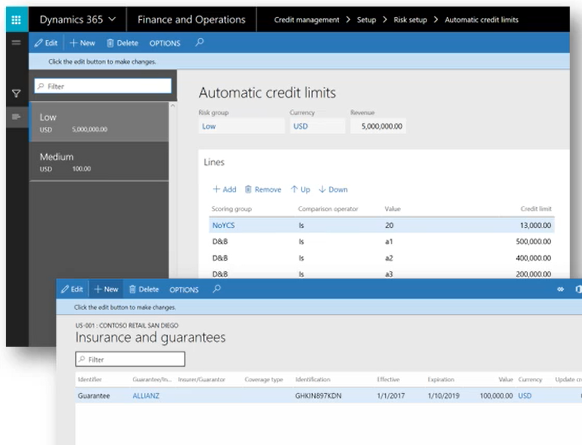Click the Revenue field 5,000,000.00

pyautogui.click(x=378, y=126)
